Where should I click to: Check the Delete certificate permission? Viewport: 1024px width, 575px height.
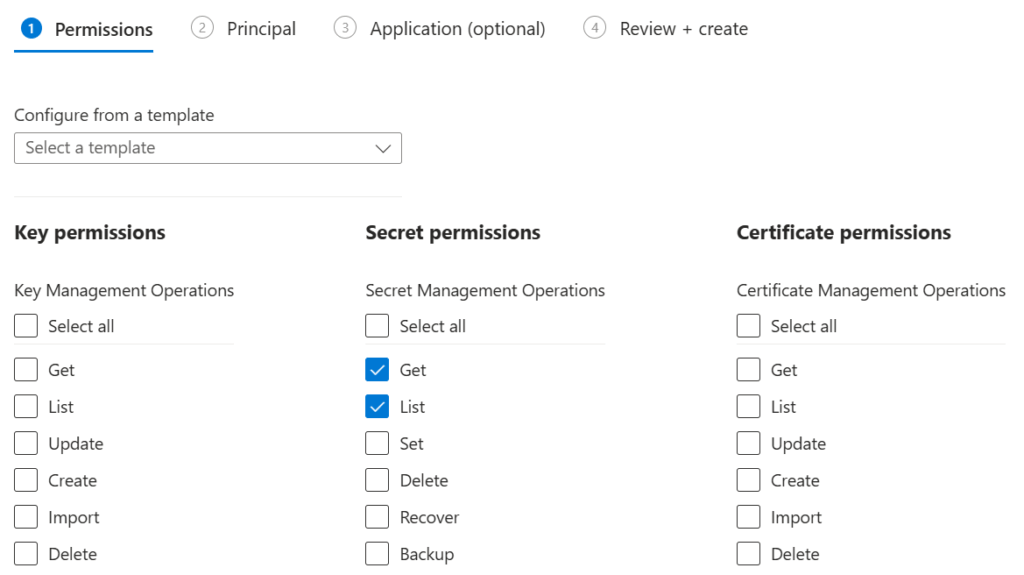click(748, 554)
